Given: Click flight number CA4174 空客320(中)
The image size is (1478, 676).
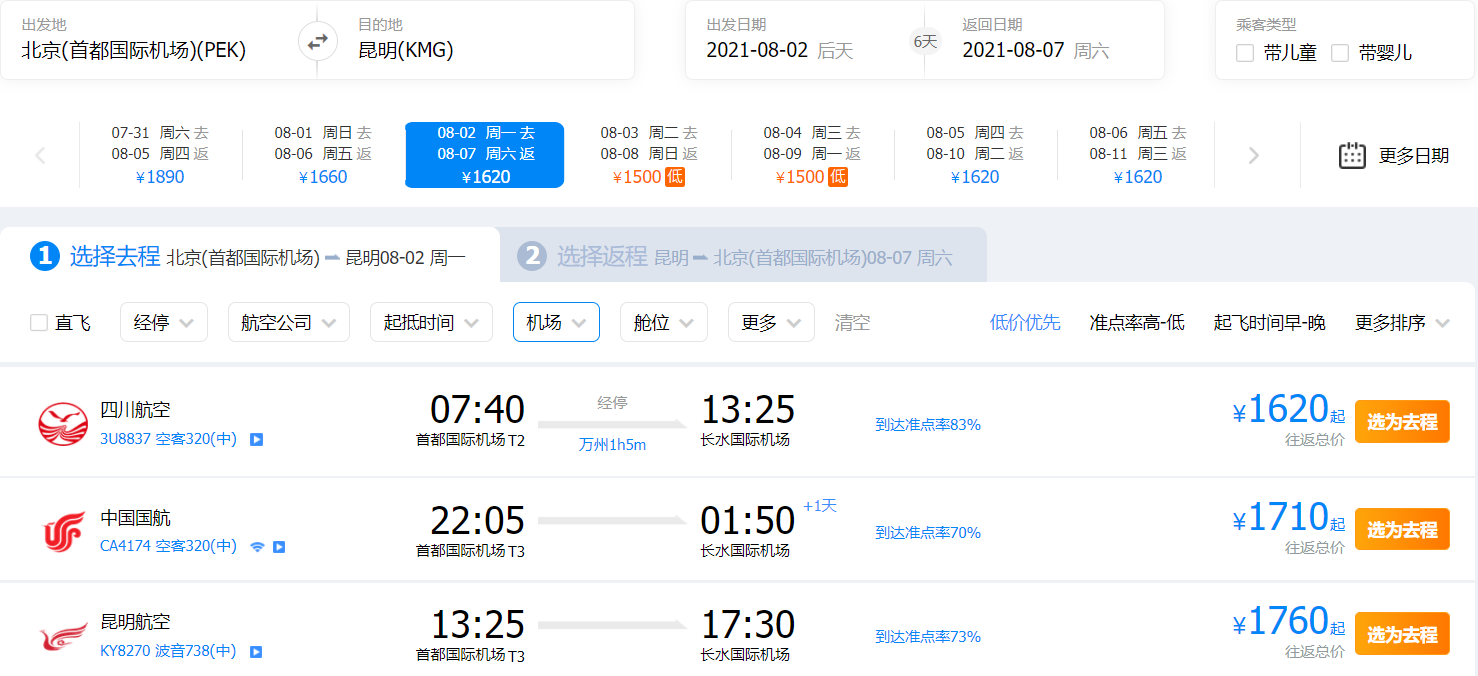Looking at the screenshot, I should [169, 546].
